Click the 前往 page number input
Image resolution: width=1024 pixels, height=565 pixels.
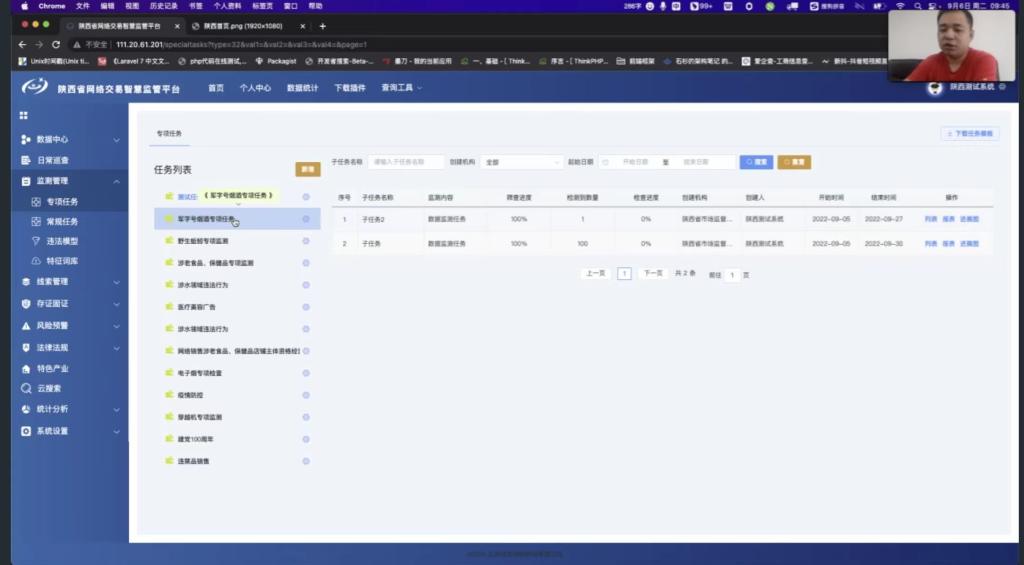(732, 275)
